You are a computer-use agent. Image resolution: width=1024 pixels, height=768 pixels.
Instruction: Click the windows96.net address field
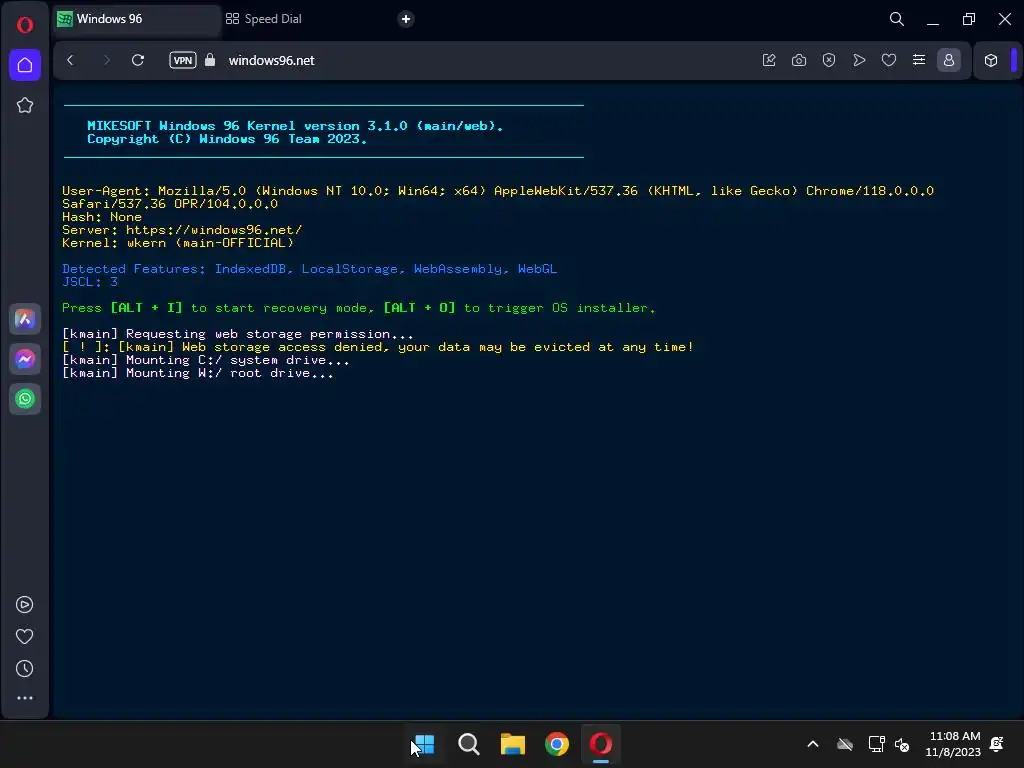pos(271,60)
